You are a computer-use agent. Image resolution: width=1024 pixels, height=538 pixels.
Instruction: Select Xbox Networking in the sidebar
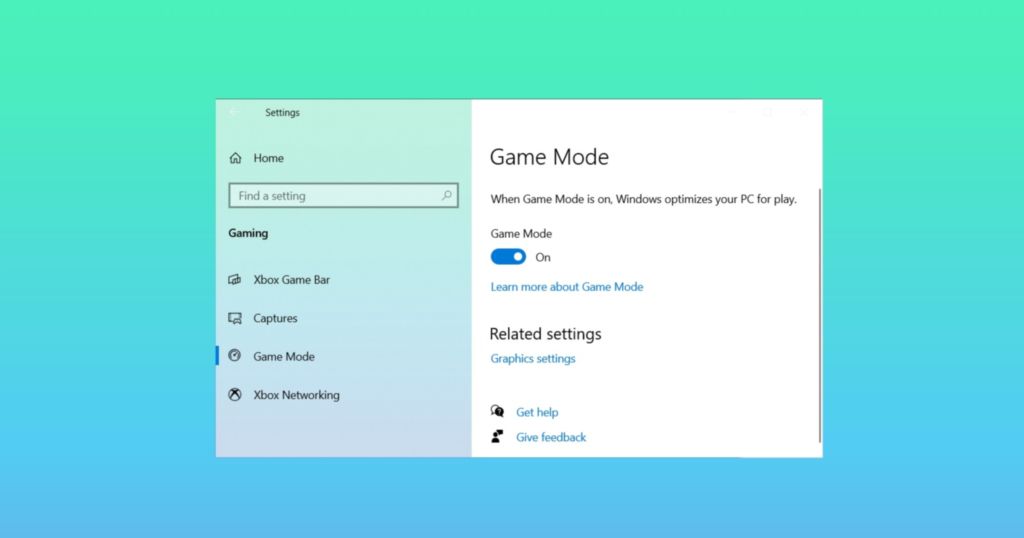(296, 395)
